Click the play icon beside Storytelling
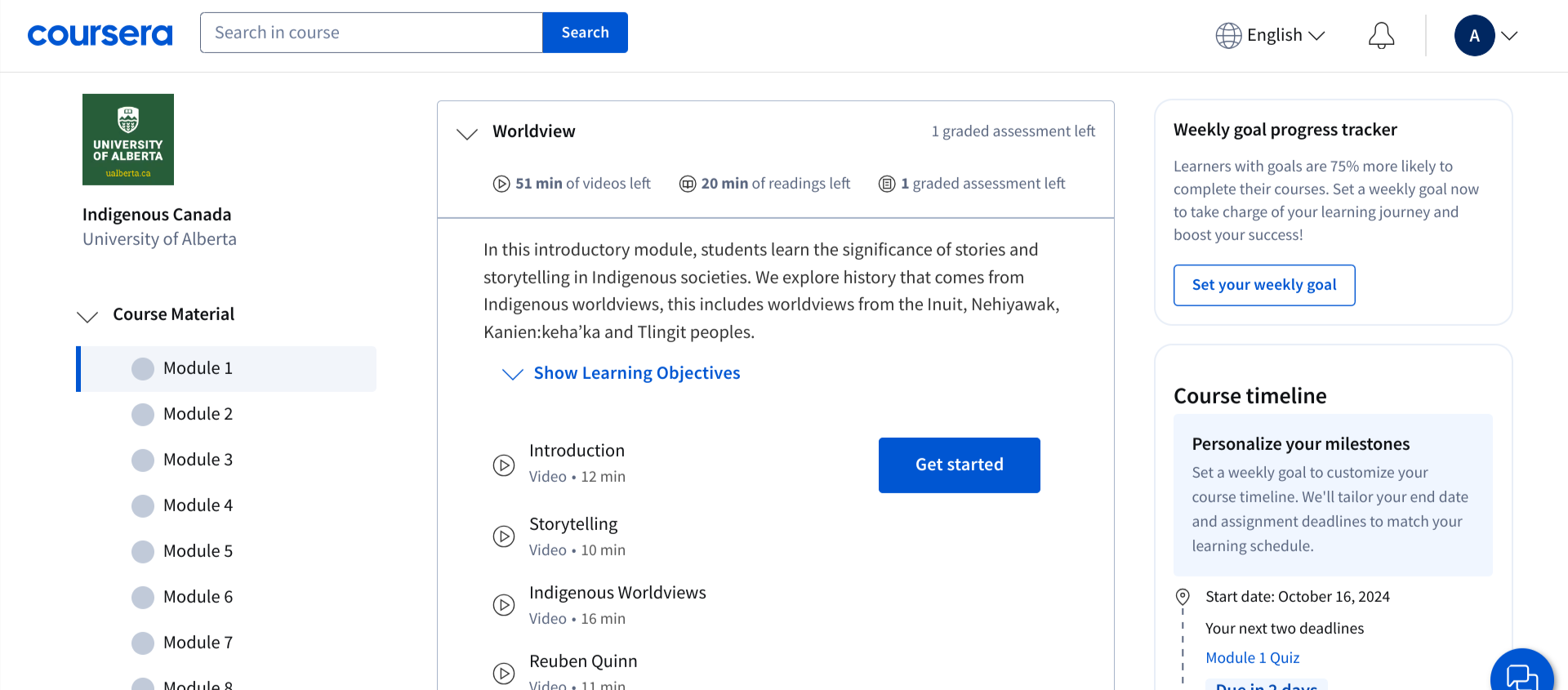Screen dimensions: 1568x690 pos(504,536)
